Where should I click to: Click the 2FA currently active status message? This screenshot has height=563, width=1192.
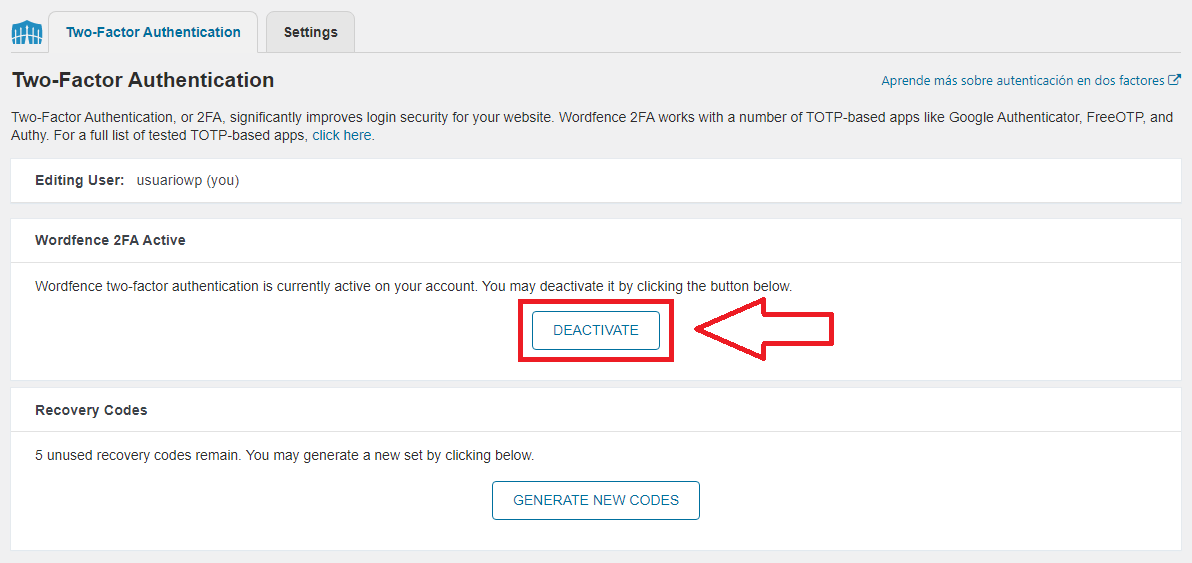coord(414,287)
